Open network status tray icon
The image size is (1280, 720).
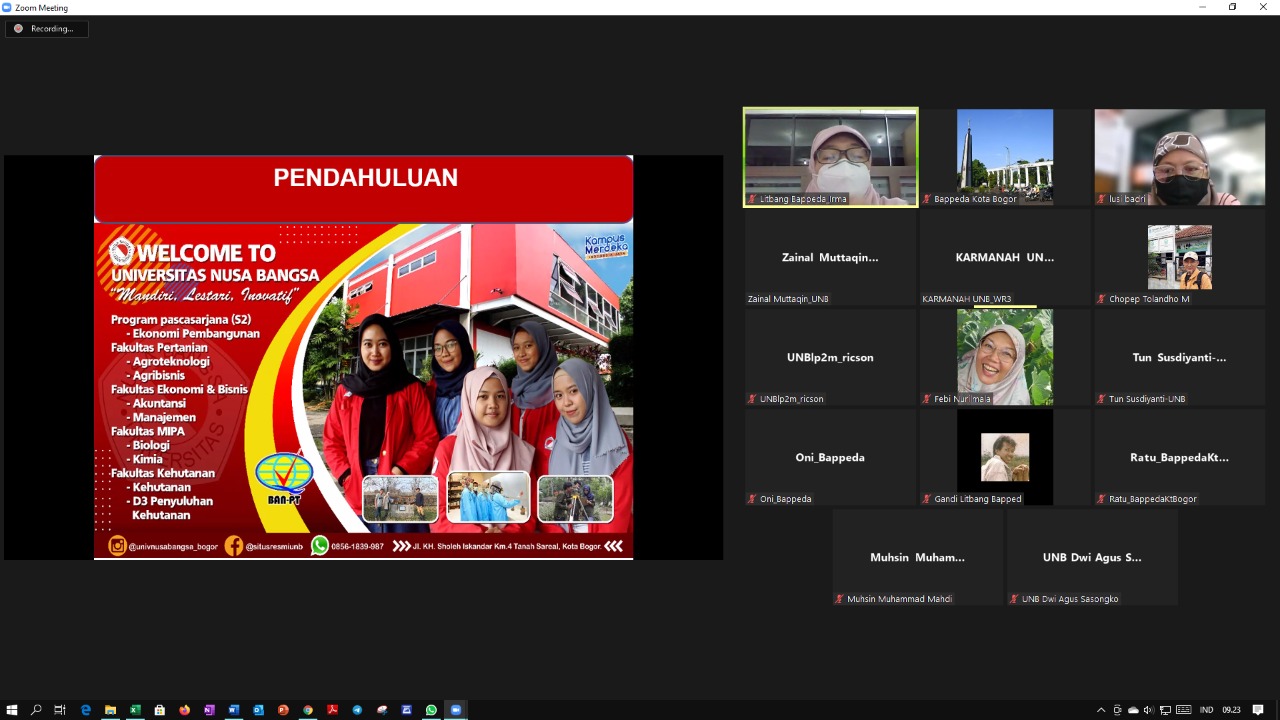click(1165, 710)
